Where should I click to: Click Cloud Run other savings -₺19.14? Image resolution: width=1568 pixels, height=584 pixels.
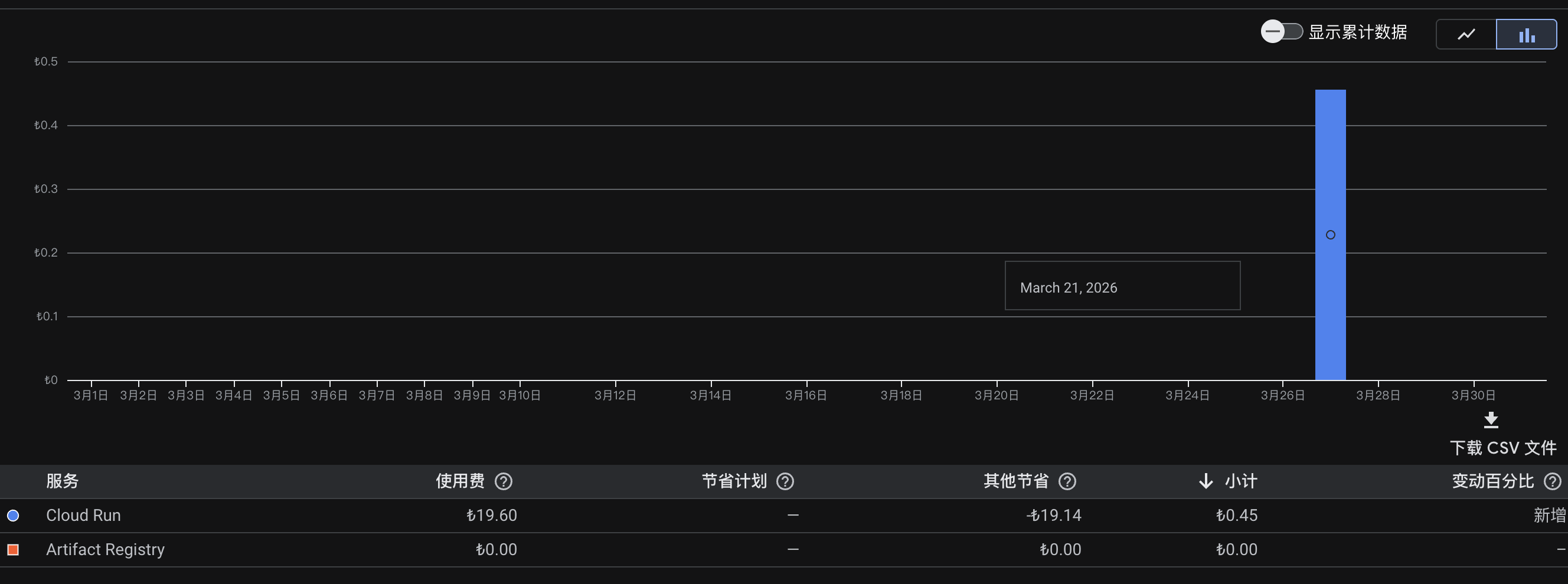point(1054,516)
